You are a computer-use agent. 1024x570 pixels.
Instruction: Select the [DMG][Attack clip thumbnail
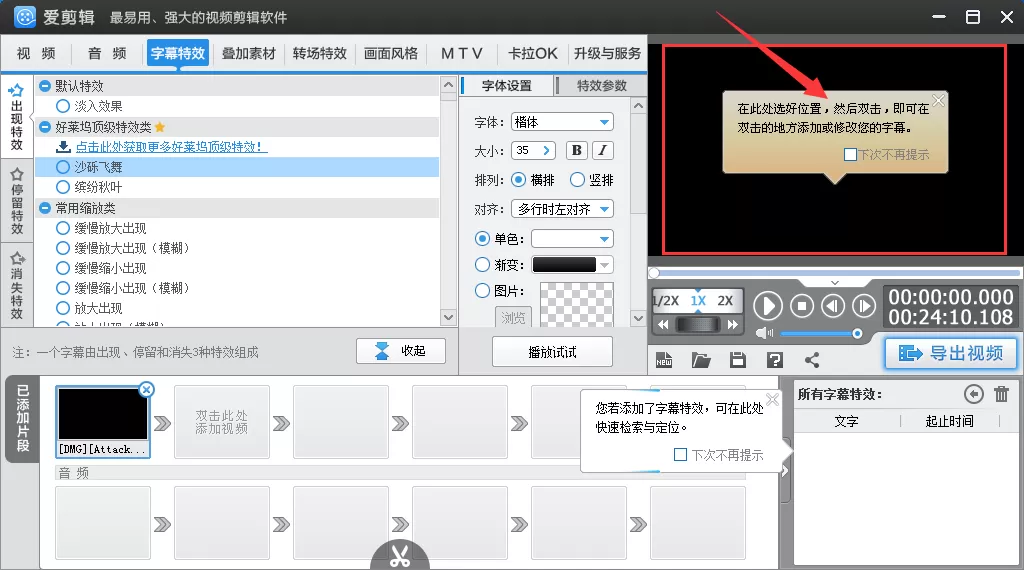103,422
